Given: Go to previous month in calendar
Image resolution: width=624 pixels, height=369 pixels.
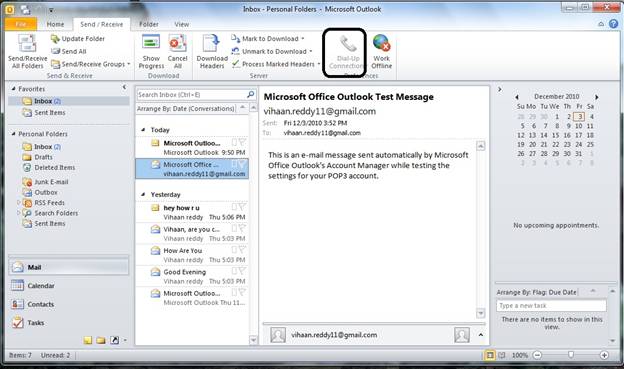Looking at the screenshot, I should pyautogui.click(x=517, y=97).
